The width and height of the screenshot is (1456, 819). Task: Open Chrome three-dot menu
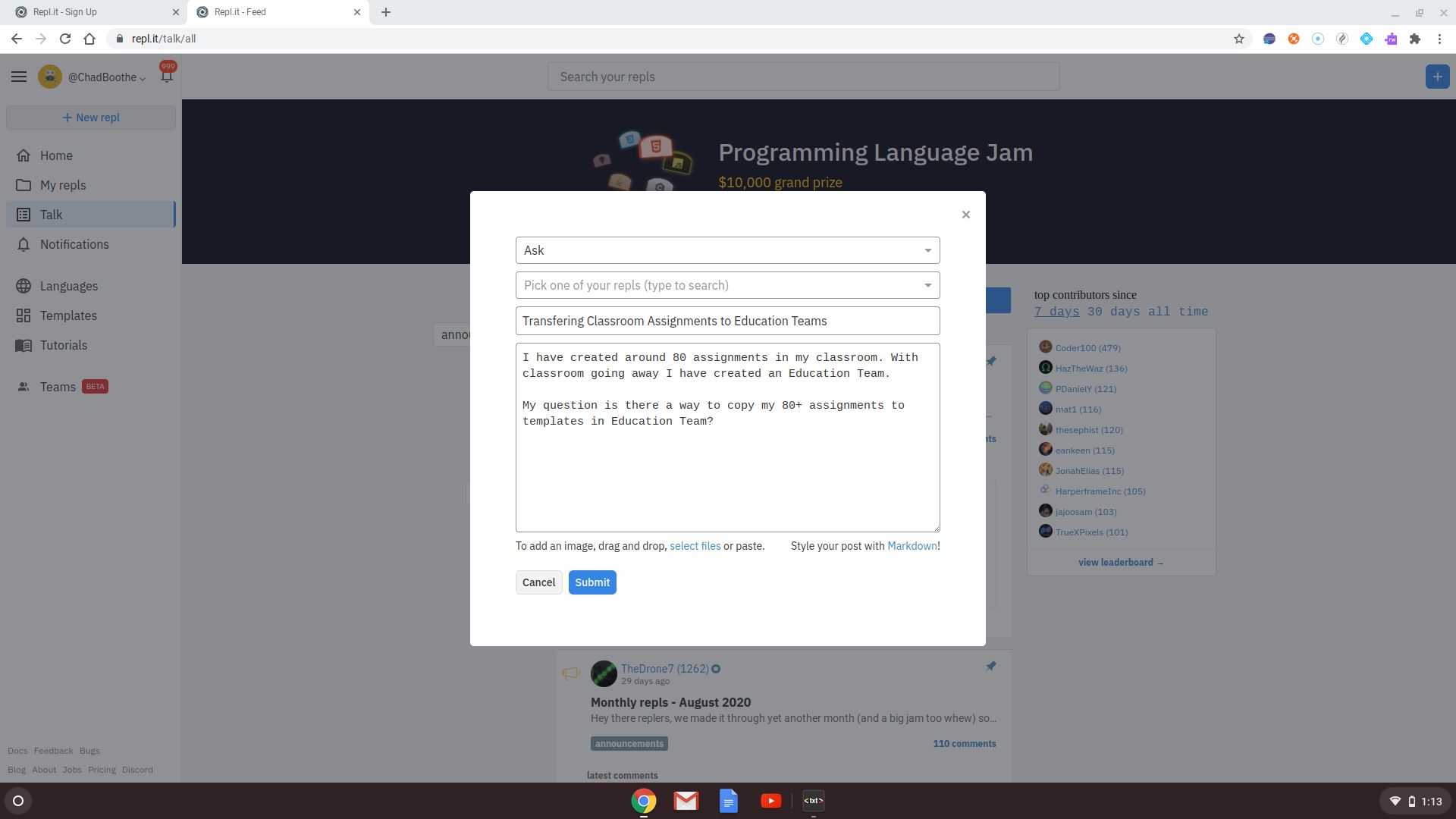(x=1439, y=39)
